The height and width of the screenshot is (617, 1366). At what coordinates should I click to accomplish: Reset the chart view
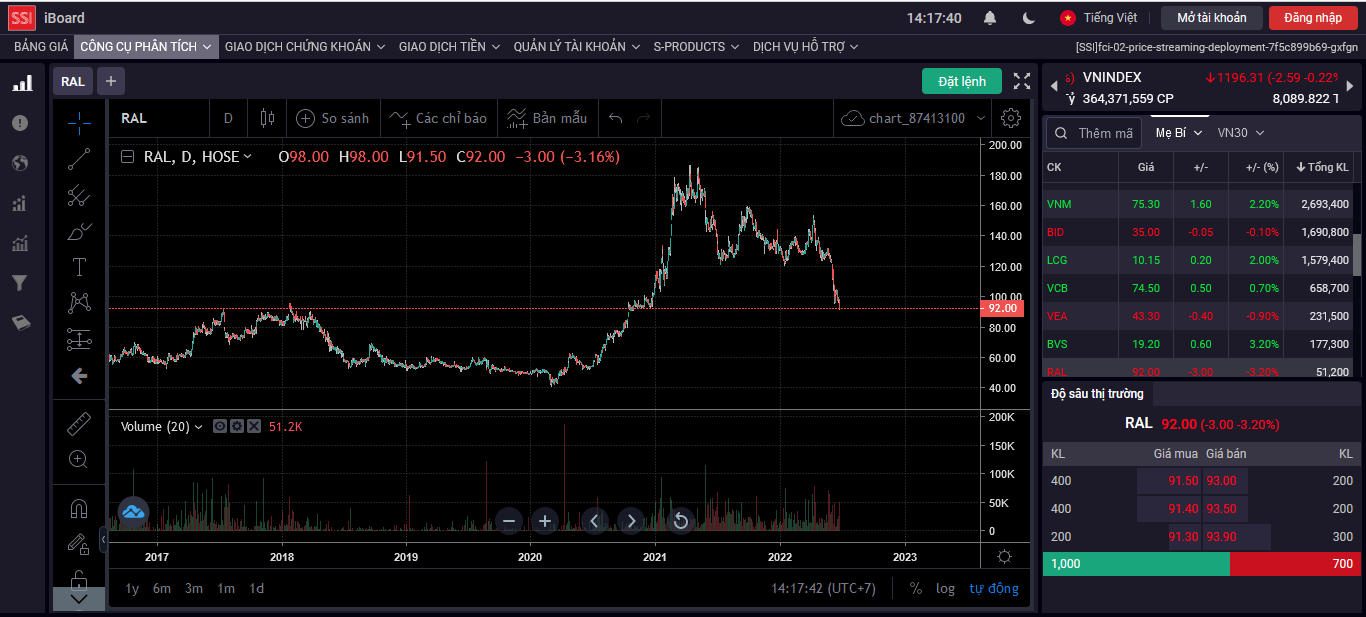pos(680,520)
